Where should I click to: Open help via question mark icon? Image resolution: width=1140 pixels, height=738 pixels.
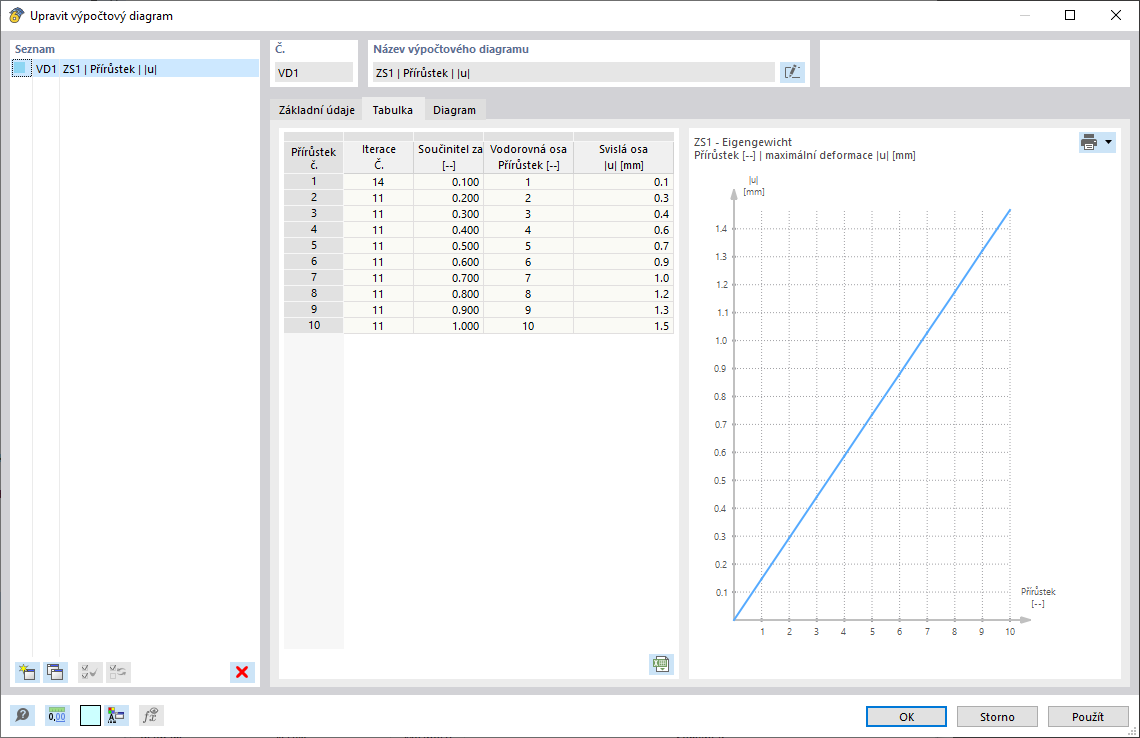click(20, 715)
